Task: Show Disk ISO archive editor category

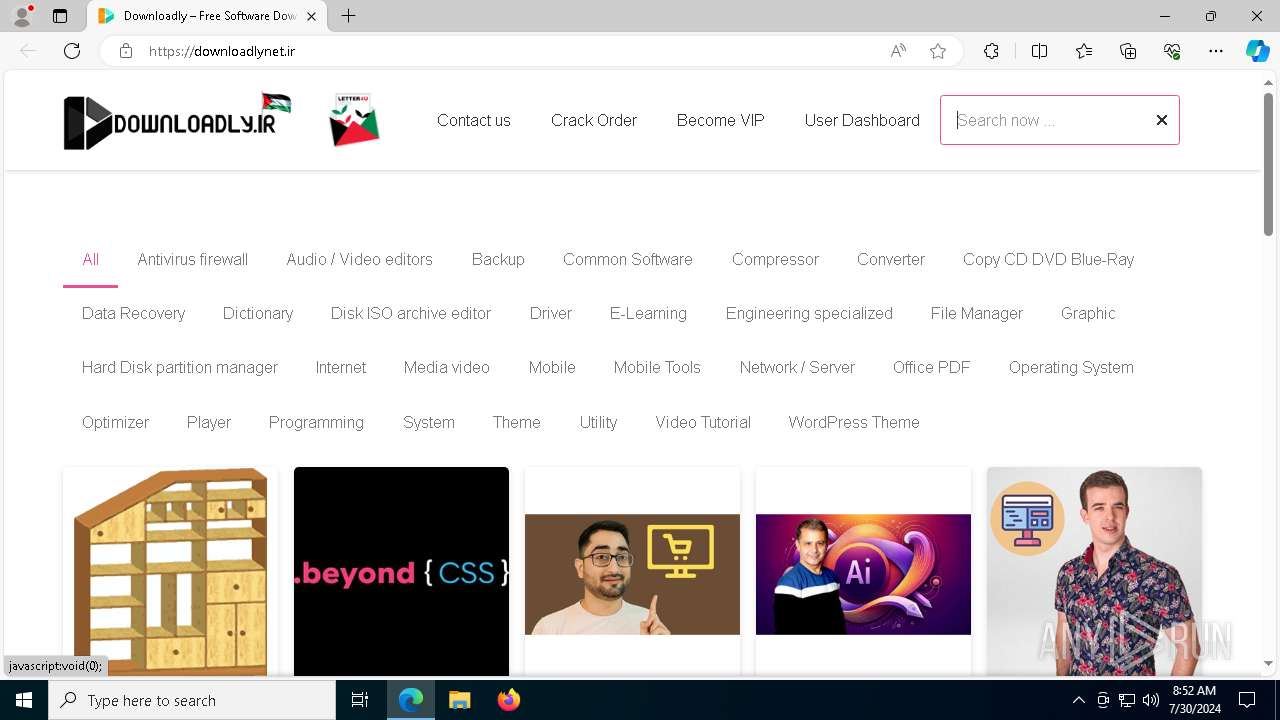Action: point(411,313)
